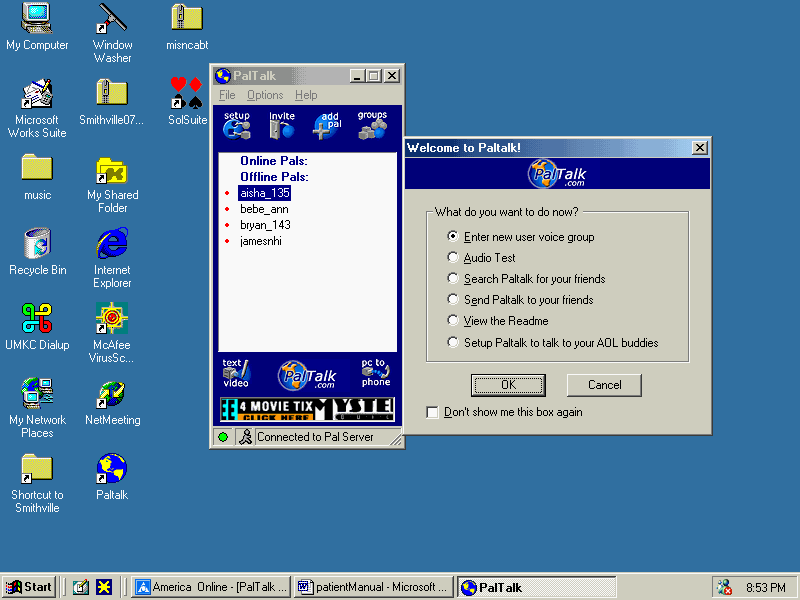Open the Windows Start menu

click(x=29, y=587)
